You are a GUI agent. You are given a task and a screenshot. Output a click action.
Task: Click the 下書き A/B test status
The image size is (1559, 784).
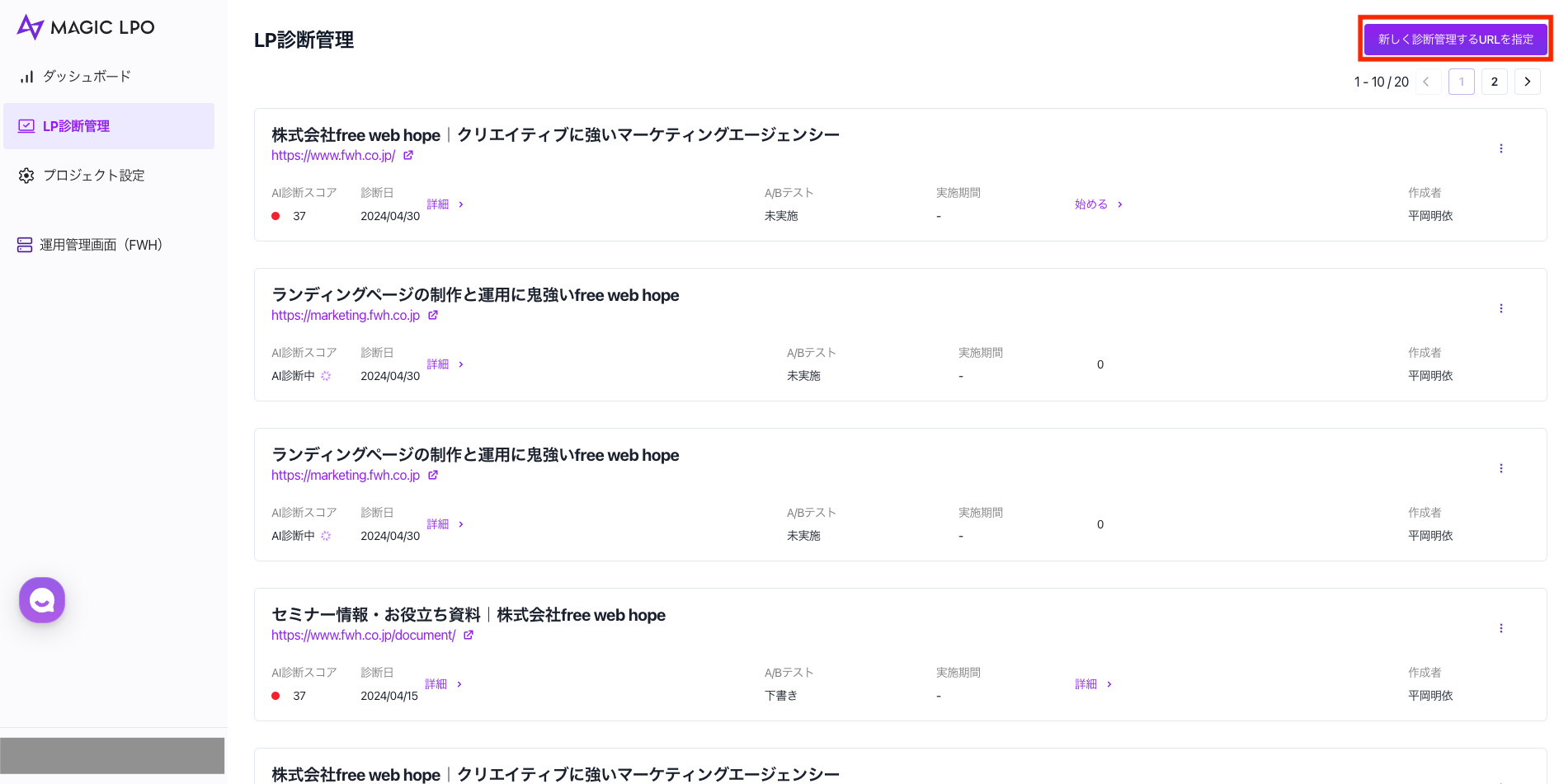click(x=781, y=696)
